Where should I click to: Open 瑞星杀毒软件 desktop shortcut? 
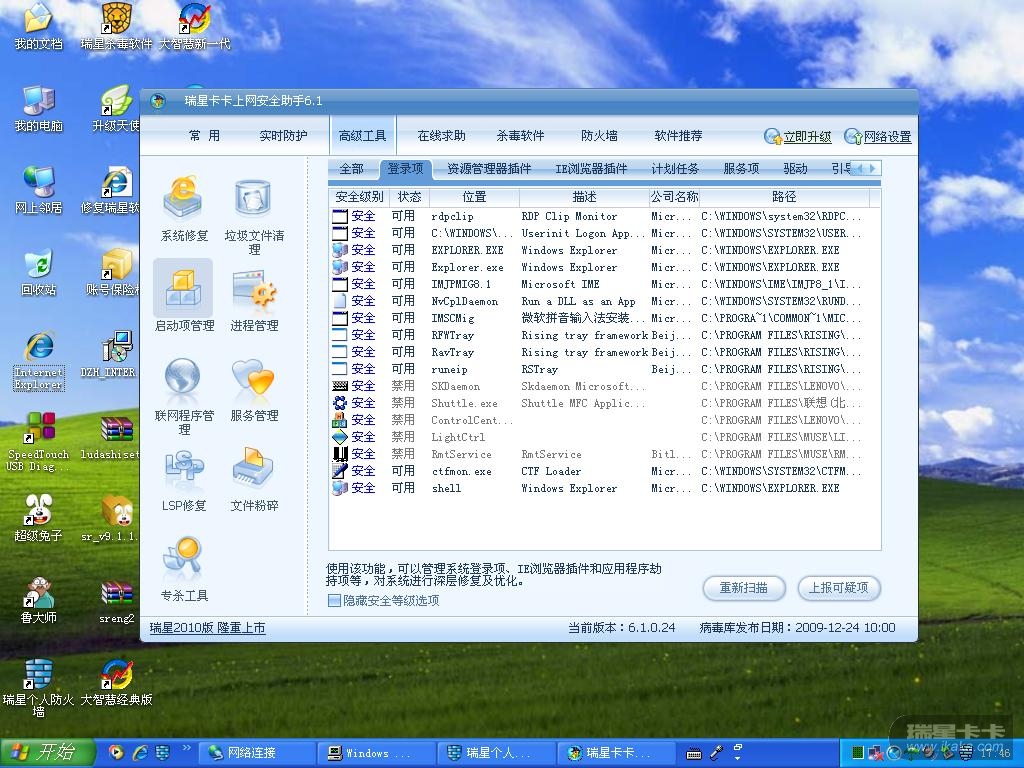pos(116,27)
